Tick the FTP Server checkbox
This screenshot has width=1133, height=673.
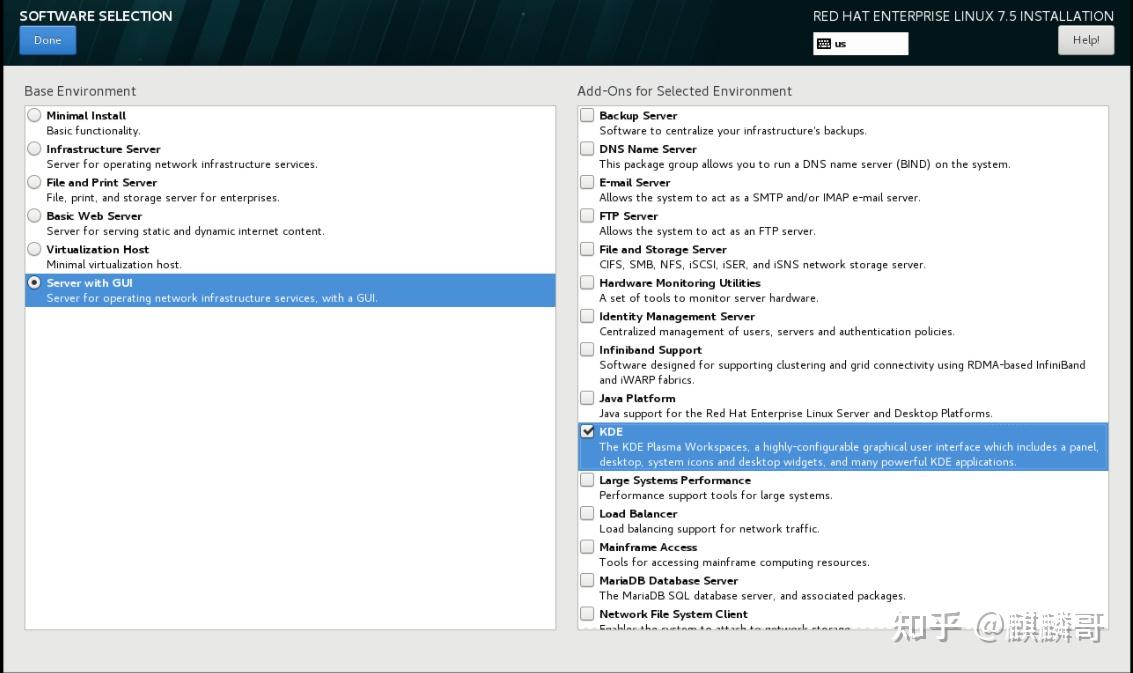click(x=587, y=215)
